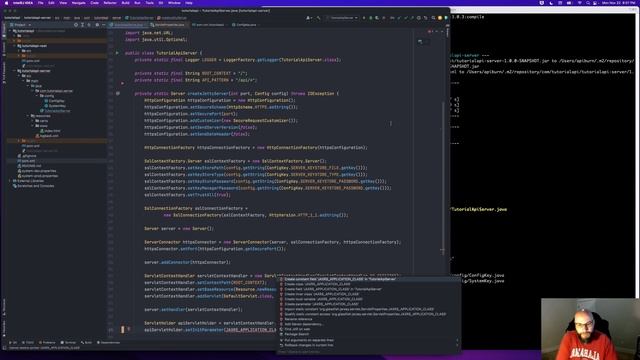Open the Terminal tool window button

point(68,343)
